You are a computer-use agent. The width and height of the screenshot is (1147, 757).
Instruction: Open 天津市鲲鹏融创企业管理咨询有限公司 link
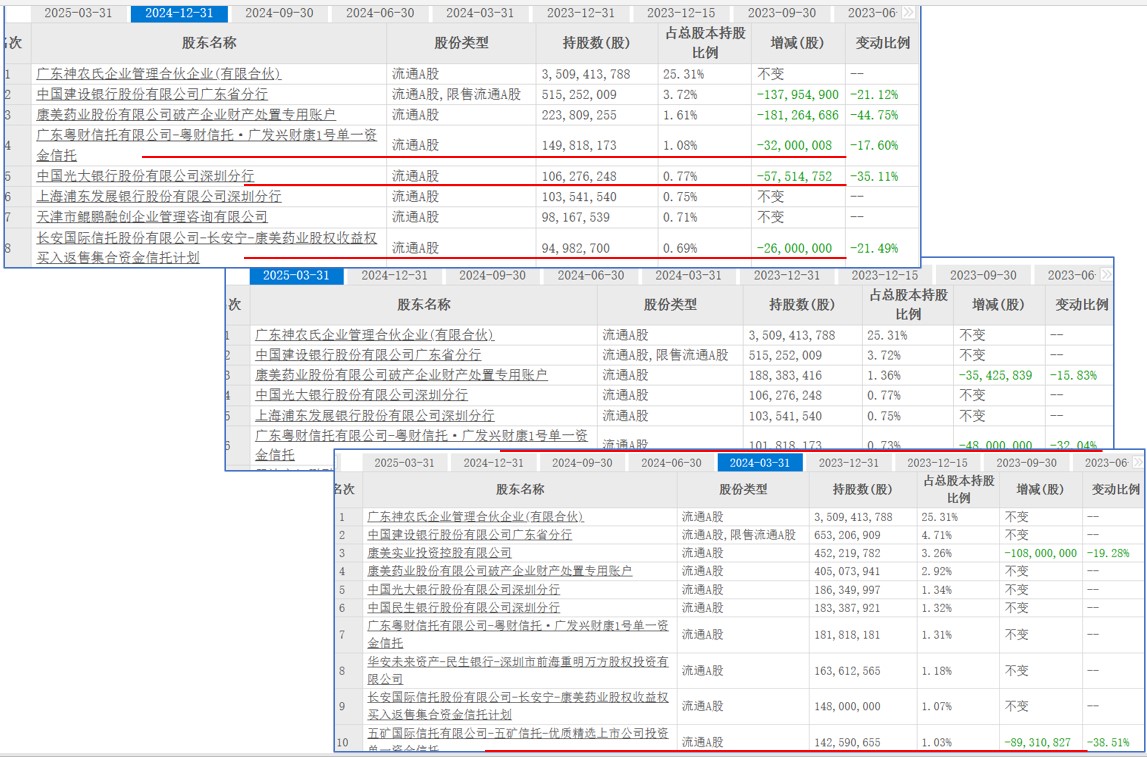click(152, 217)
